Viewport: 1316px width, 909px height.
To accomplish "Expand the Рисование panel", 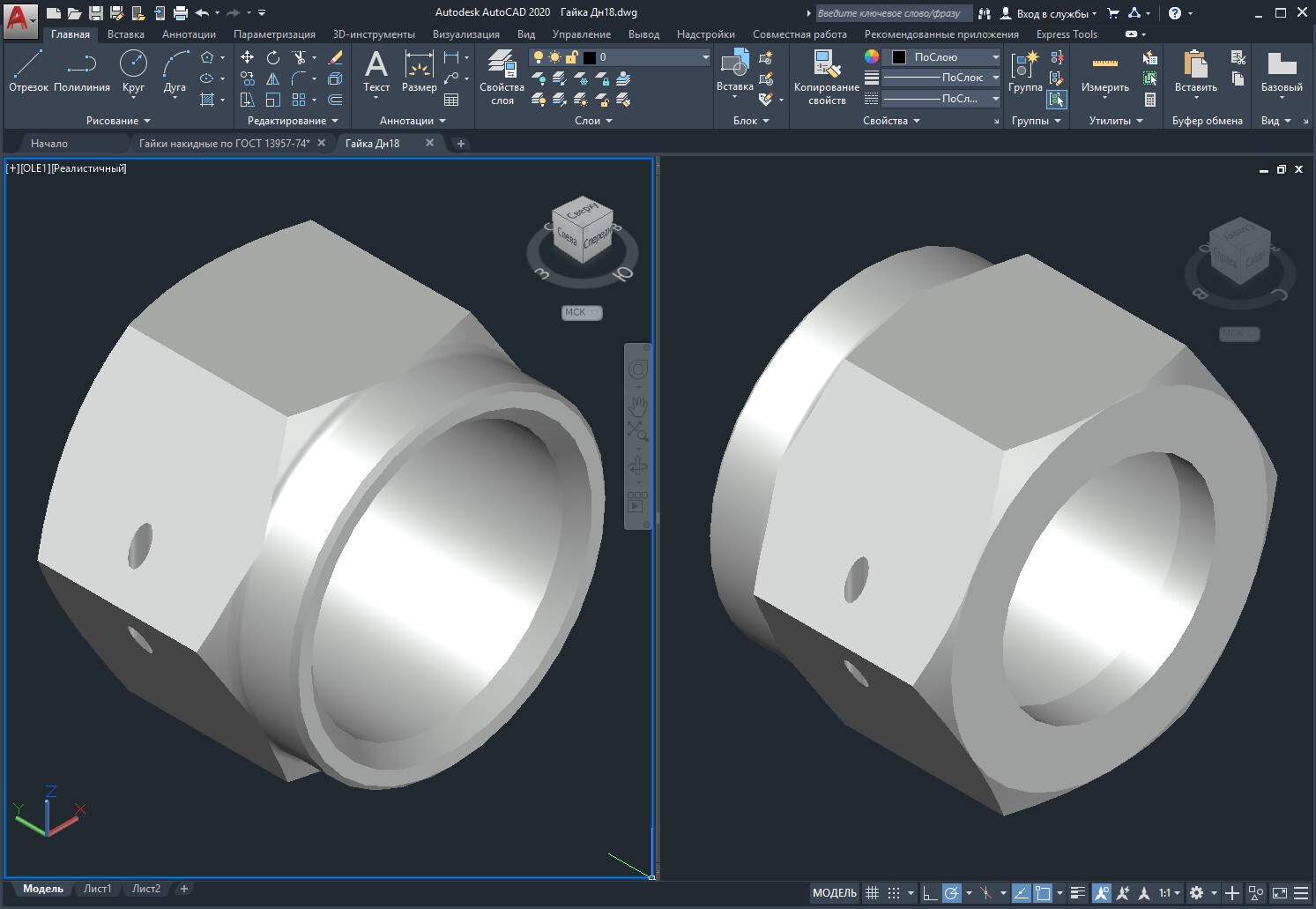I will pos(118,121).
